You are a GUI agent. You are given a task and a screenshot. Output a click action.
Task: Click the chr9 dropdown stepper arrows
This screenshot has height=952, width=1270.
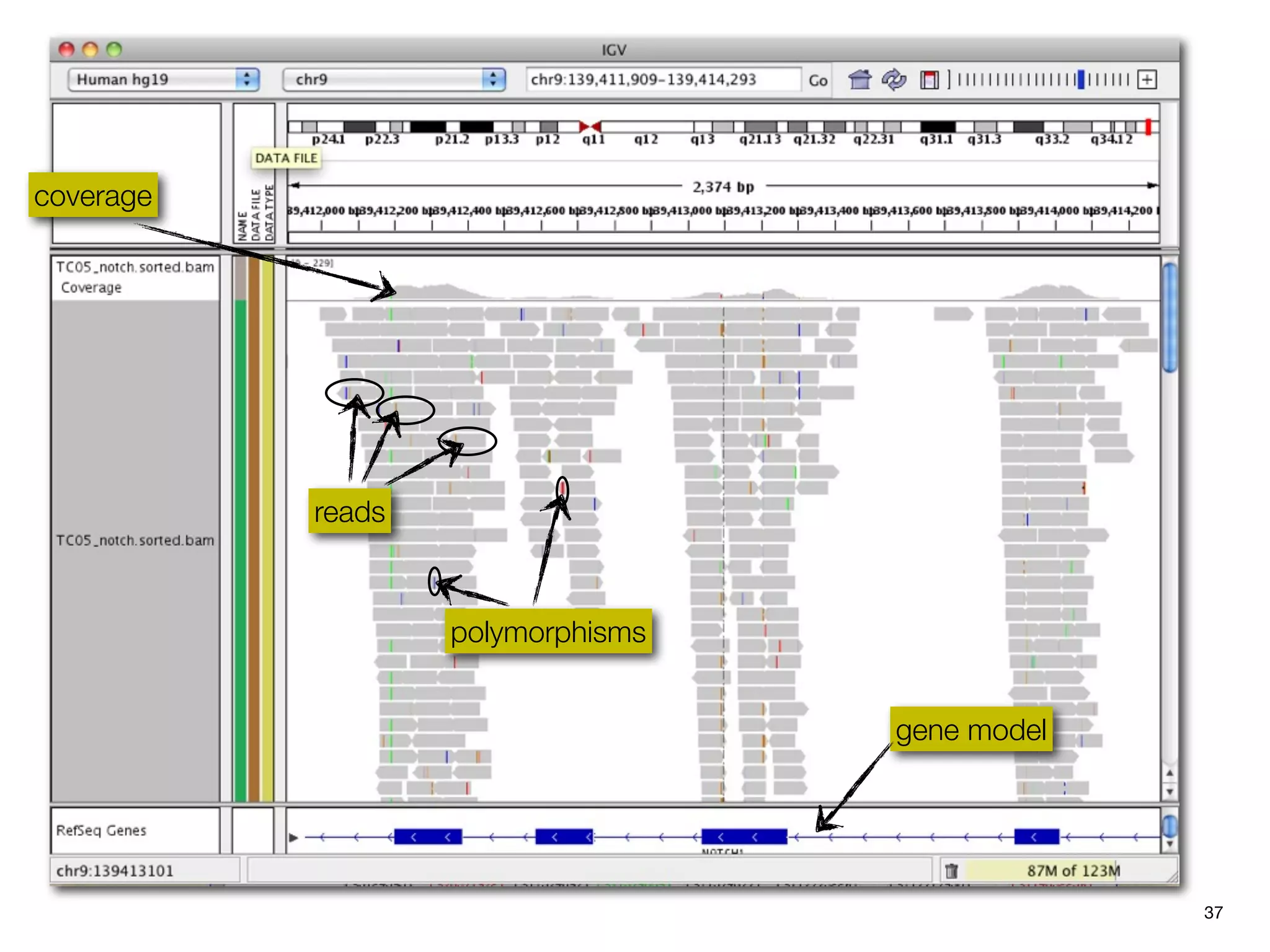point(494,80)
